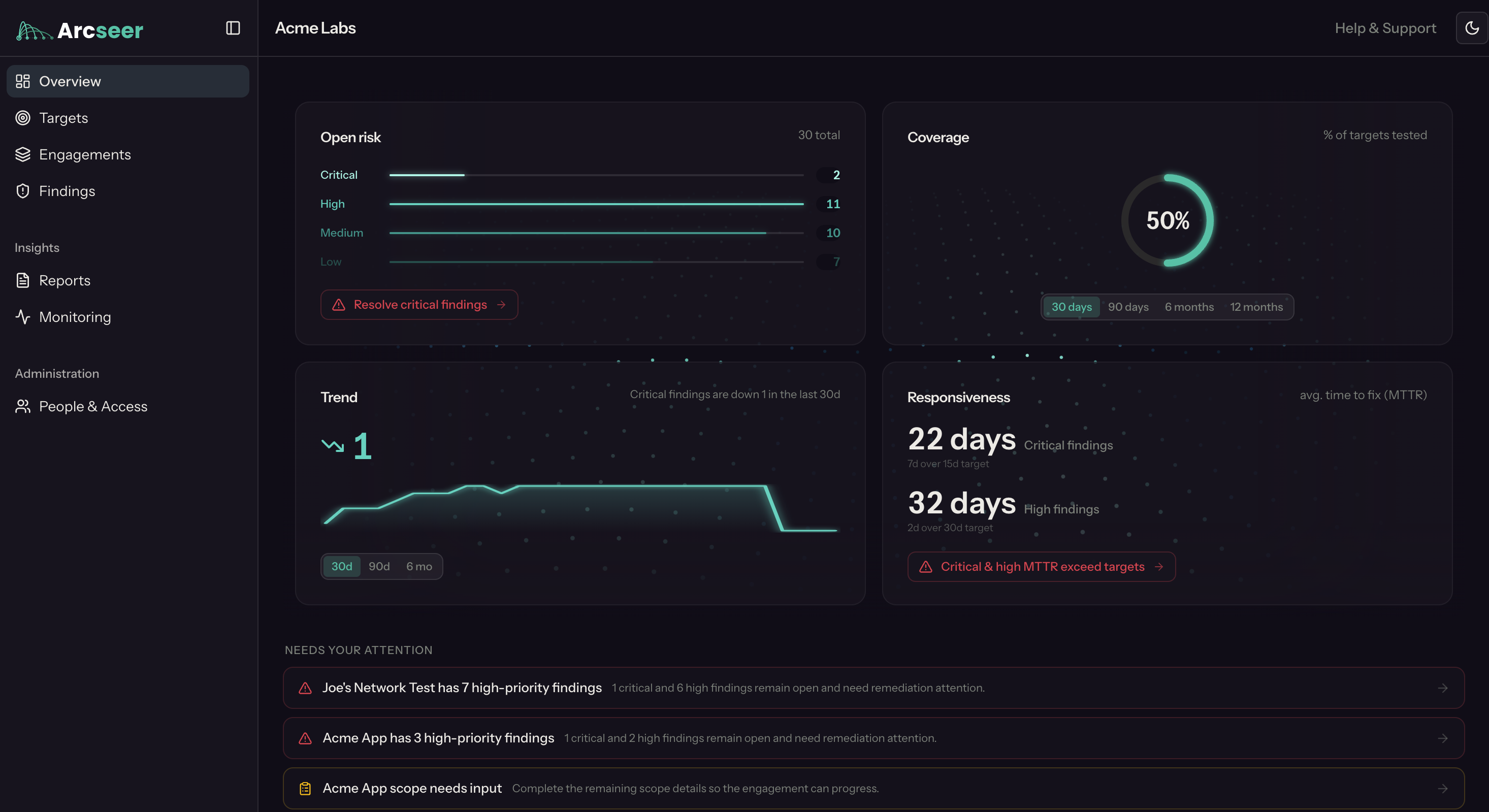
Task: Toggle dark mode with the moon button
Action: click(x=1472, y=28)
